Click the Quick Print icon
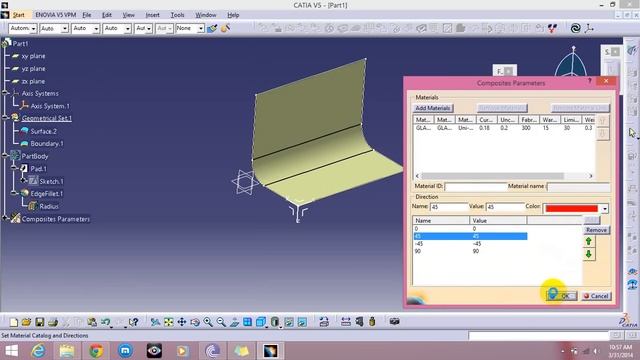Viewport: 640px width, 360px height. [x=53, y=322]
